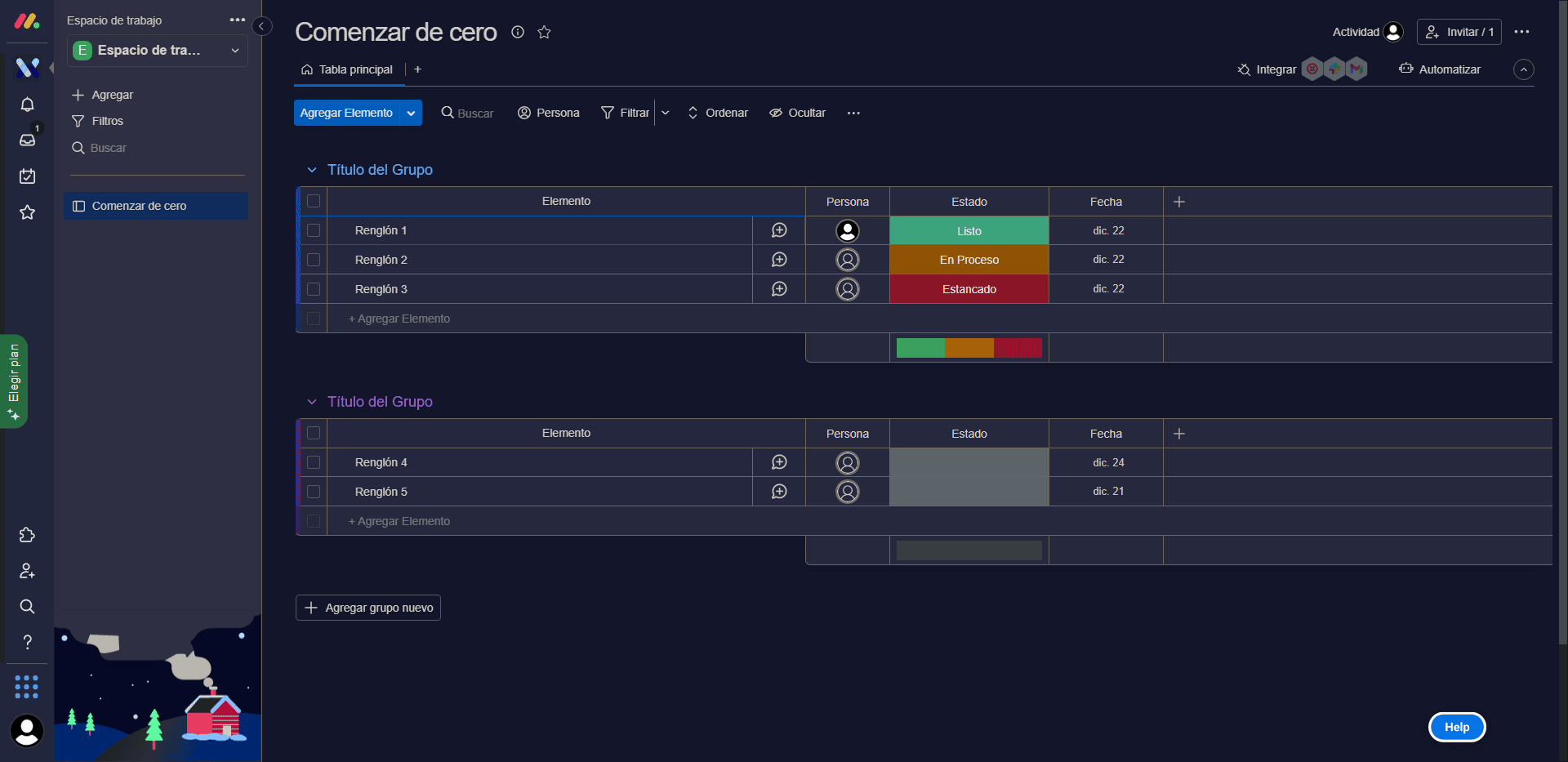Select all items in first group header checkbox
This screenshot has height=762, width=1568.
pyautogui.click(x=314, y=201)
